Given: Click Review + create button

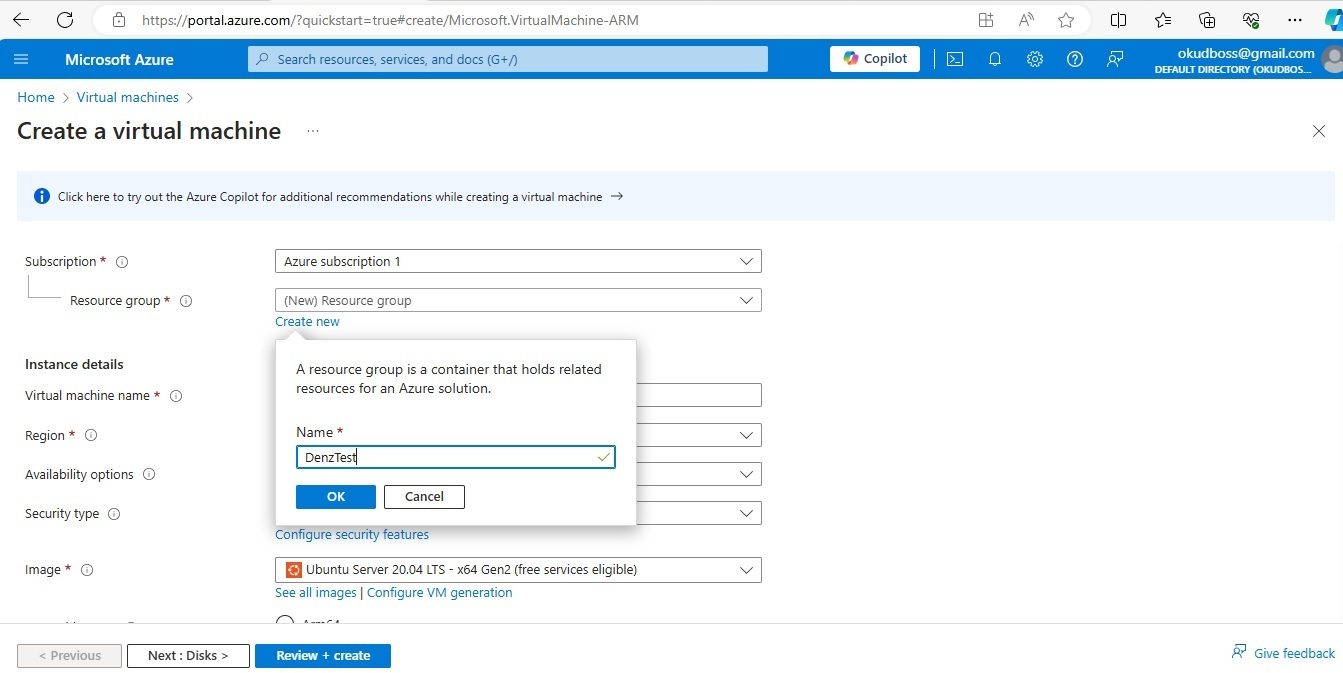Looking at the screenshot, I should [323, 656].
